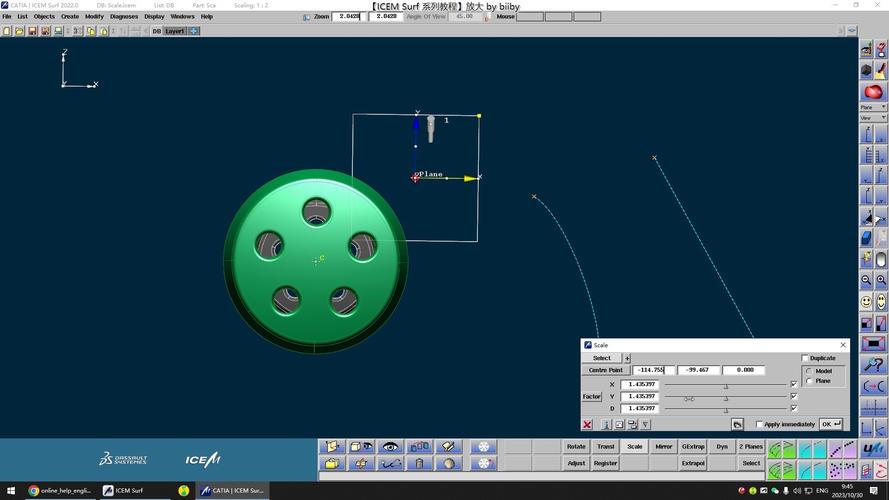Click the curve sketch icon in bottom toolbar
This screenshot has height=500, width=889.
(390, 464)
